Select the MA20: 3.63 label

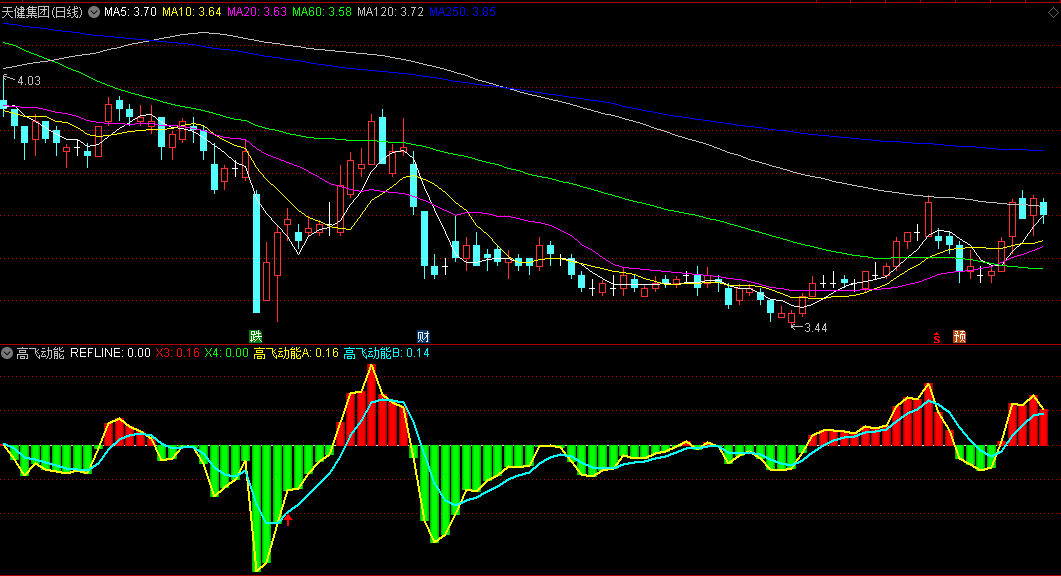(256, 12)
